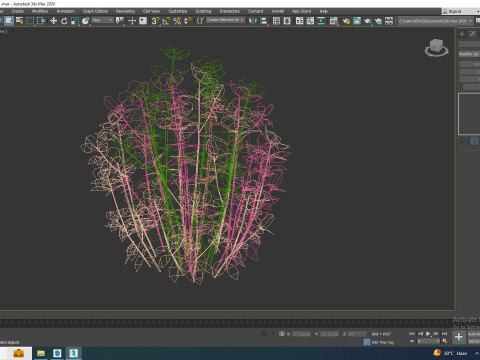Click the Align tool icon
The height and width of the screenshot is (360, 480).
[x=264, y=21]
